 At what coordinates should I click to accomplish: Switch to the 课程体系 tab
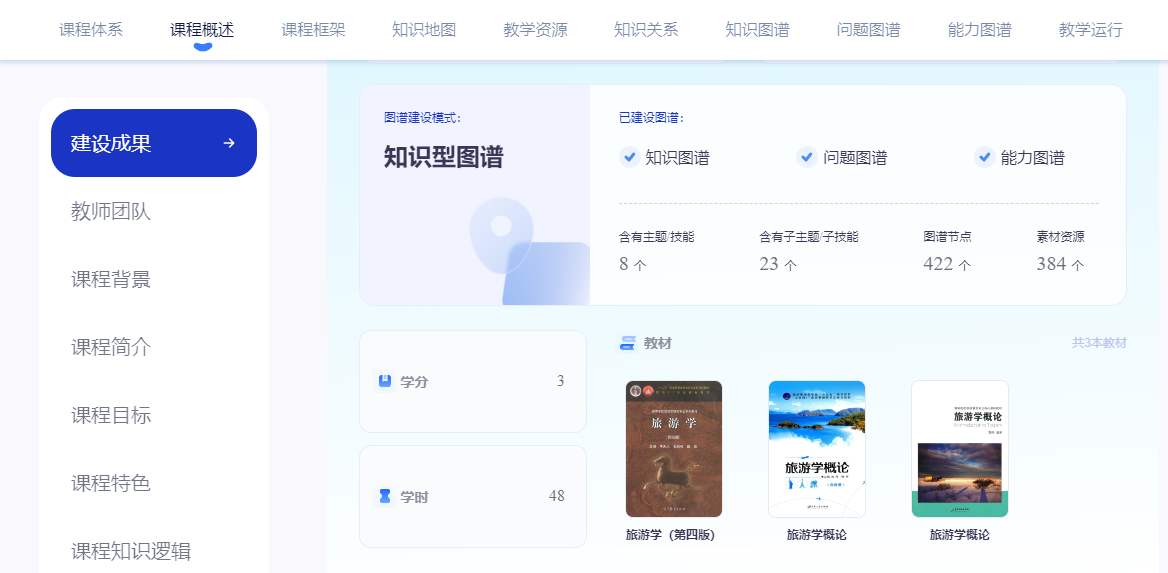pos(91,30)
